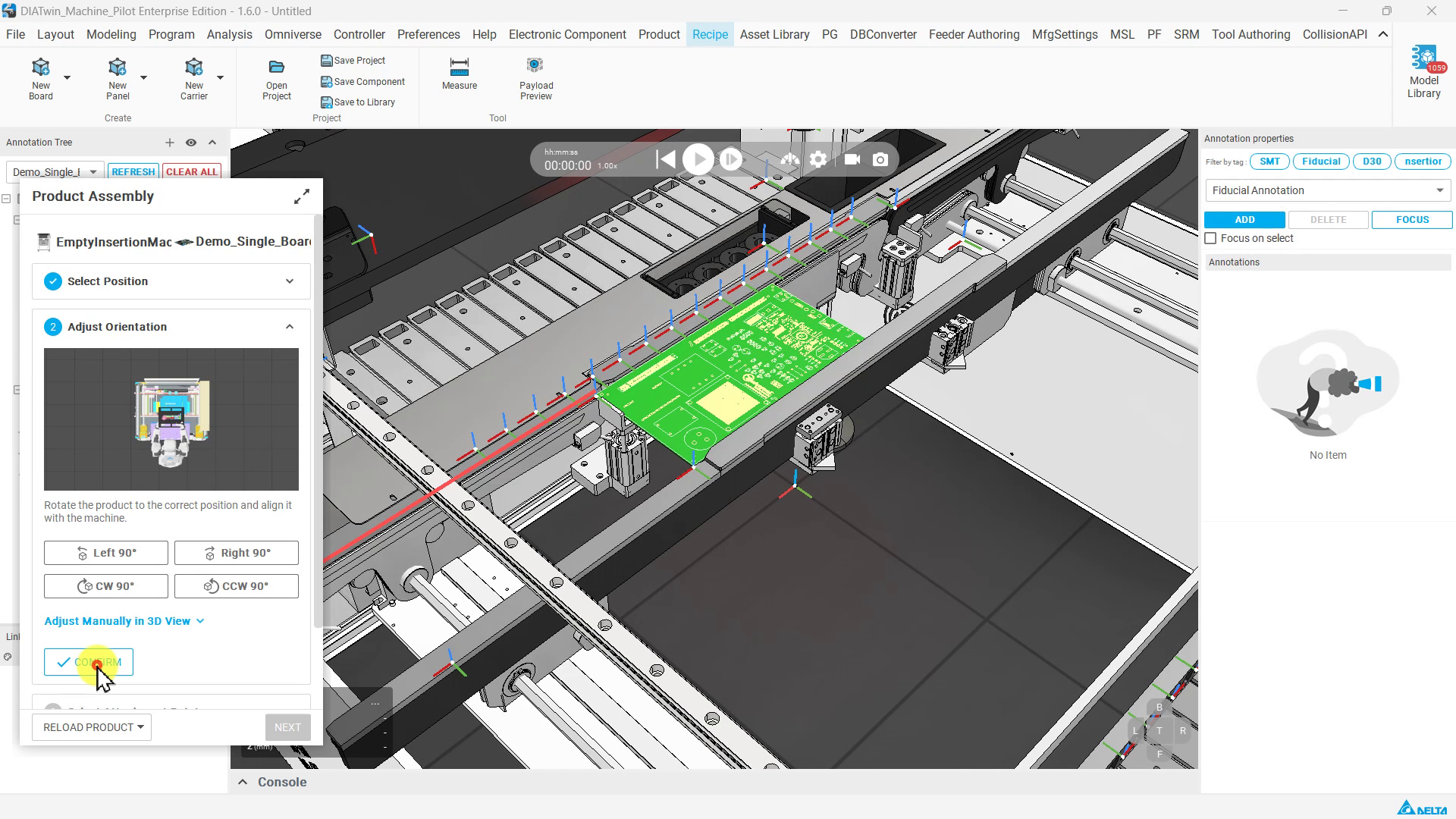
Task: Click the ADD annotation button
Action: tap(1244, 220)
